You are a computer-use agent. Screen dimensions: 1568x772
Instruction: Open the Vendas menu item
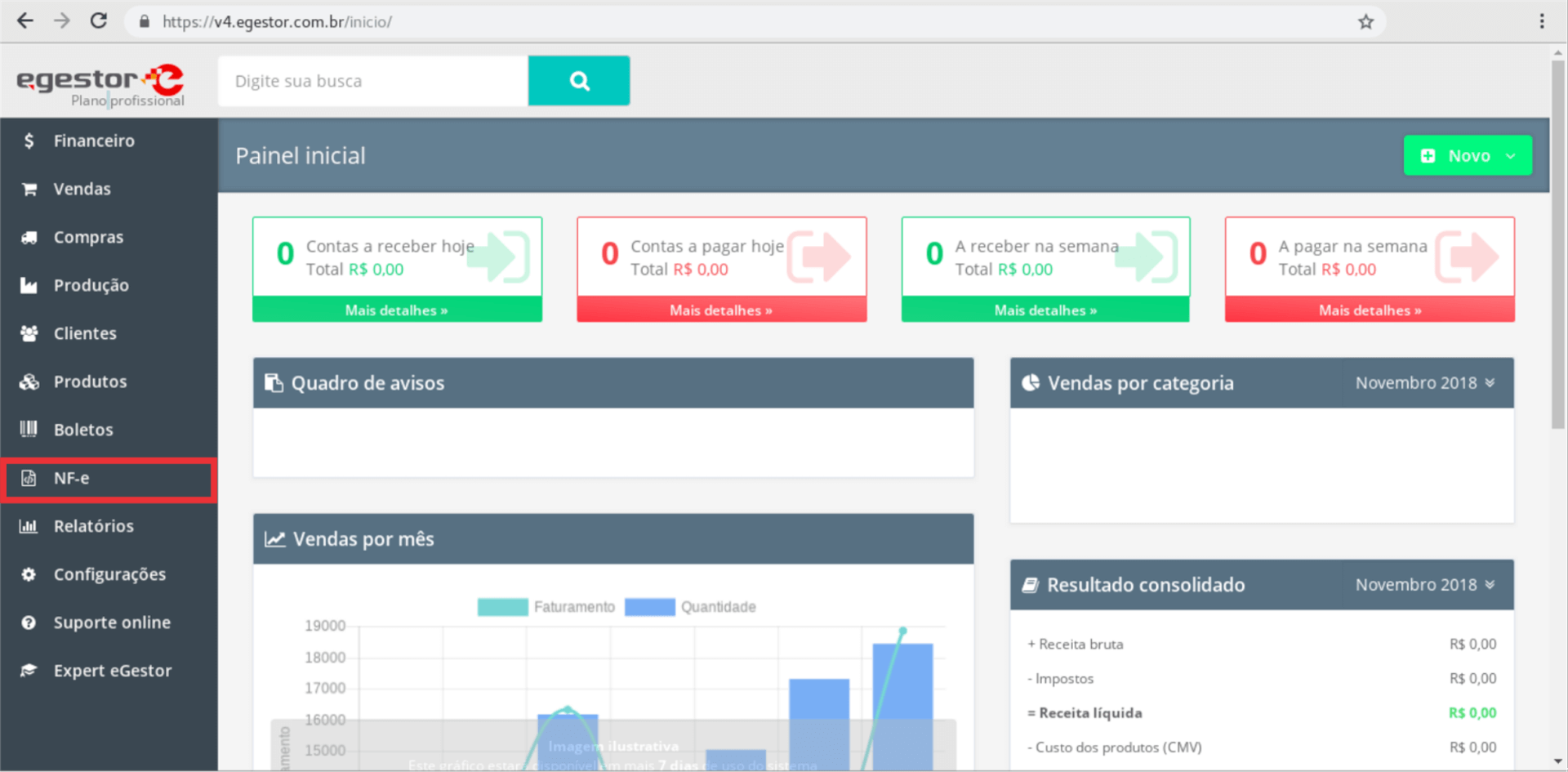(109, 189)
